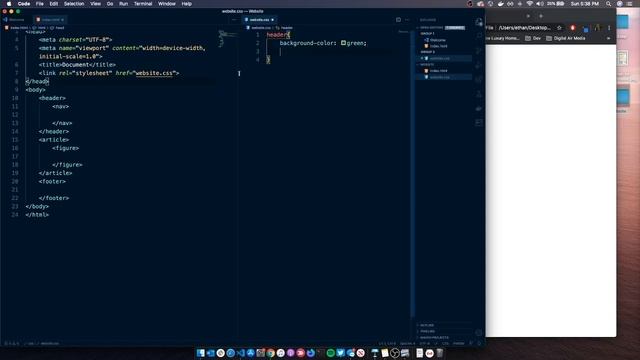Screen dimensions: 640x360
Task: Open the Code application menu
Action: coord(24,4)
